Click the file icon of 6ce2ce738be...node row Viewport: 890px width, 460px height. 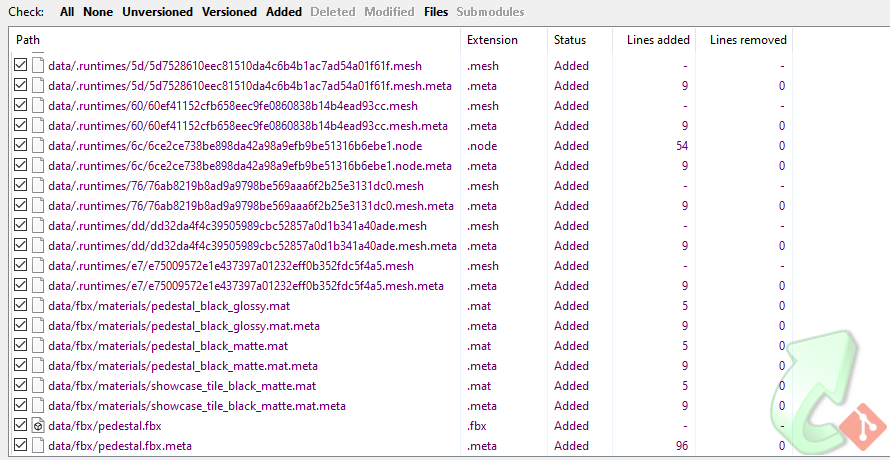point(37,145)
